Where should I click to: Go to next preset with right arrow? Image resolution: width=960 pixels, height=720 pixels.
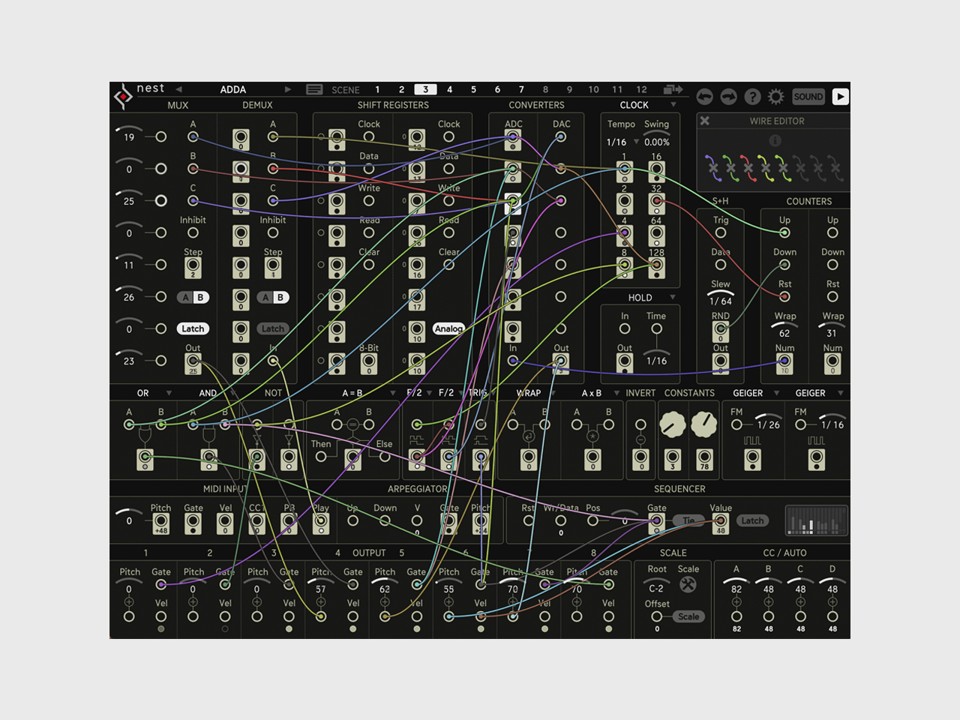point(288,89)
